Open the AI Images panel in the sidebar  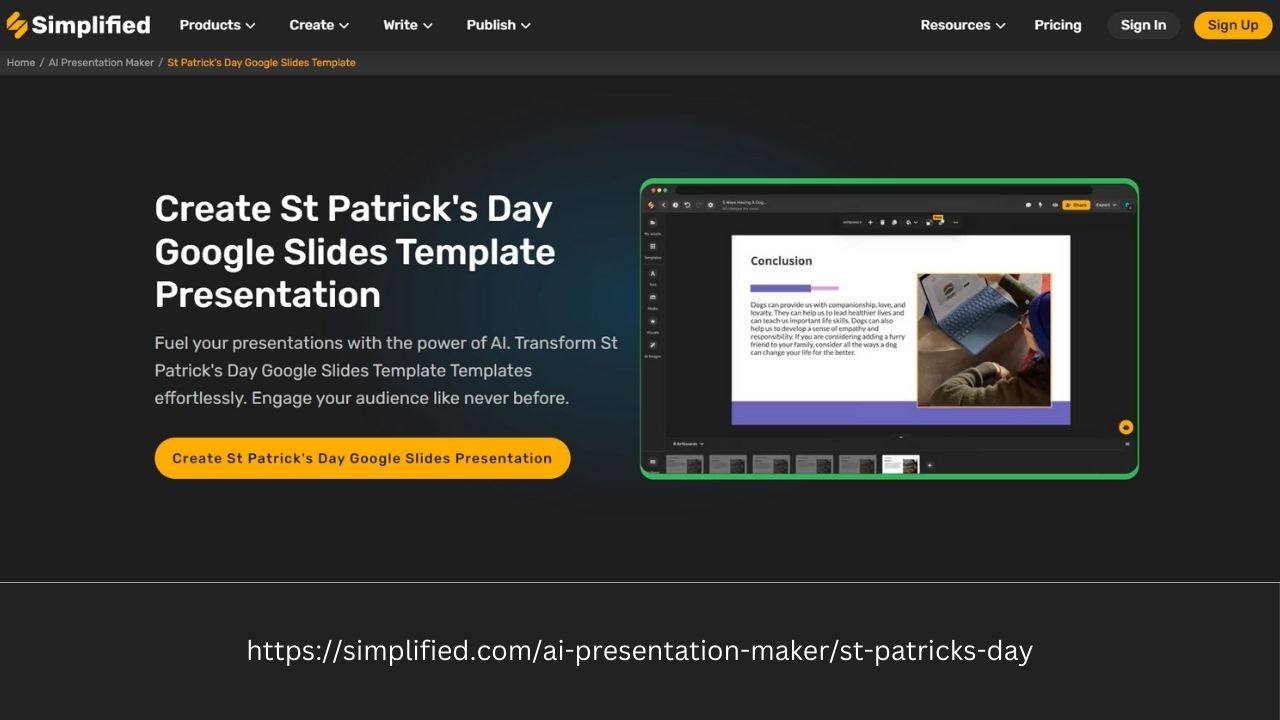click(652, 345)
